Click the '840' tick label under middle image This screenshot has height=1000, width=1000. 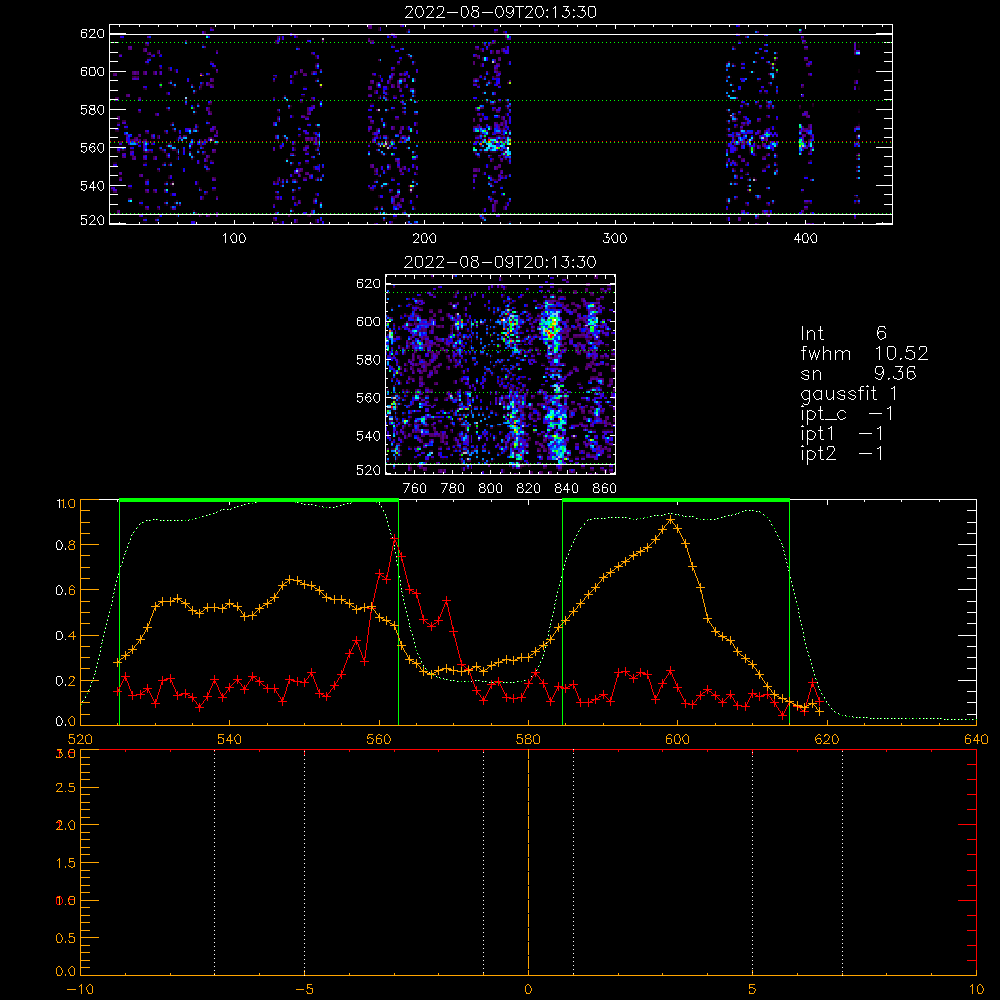[x=566, y=489]
